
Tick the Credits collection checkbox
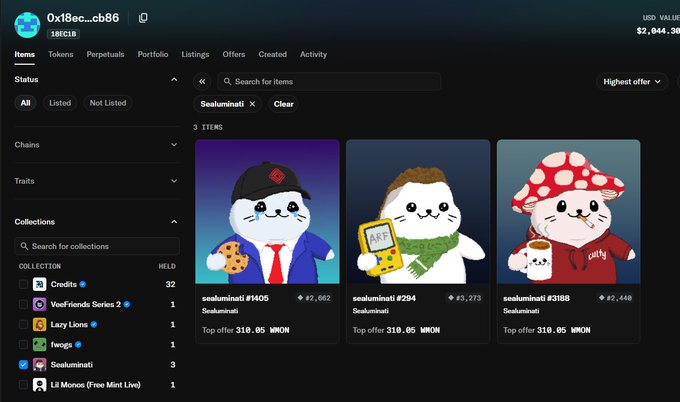23,284
